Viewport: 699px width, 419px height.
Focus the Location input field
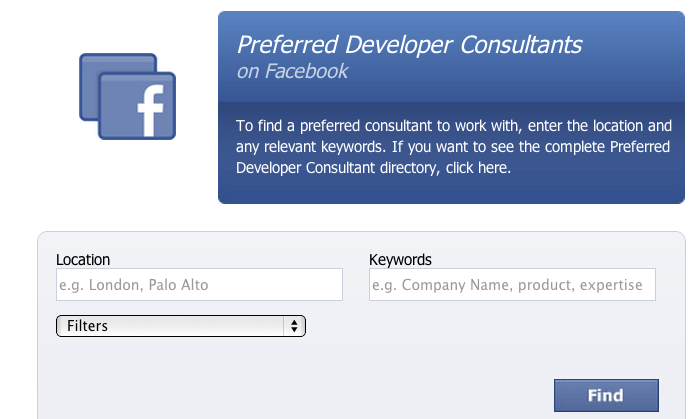click(x=199, y=285)
